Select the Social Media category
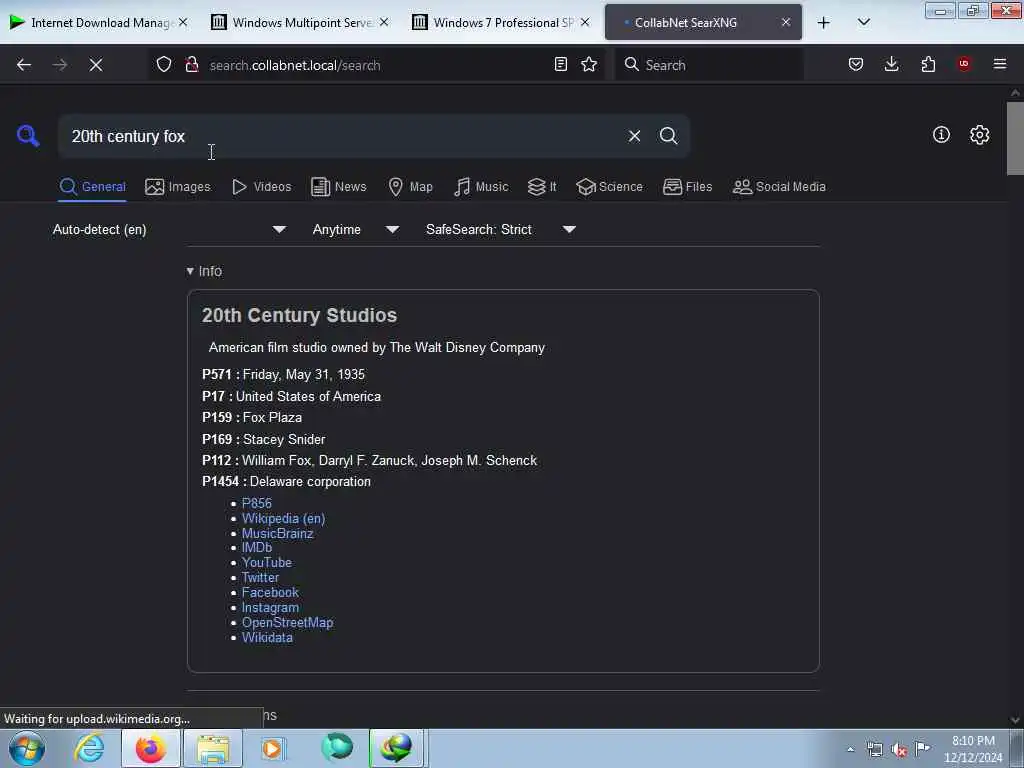The height and width of the screenshot is (768, 1024). [x=779, y=187]
